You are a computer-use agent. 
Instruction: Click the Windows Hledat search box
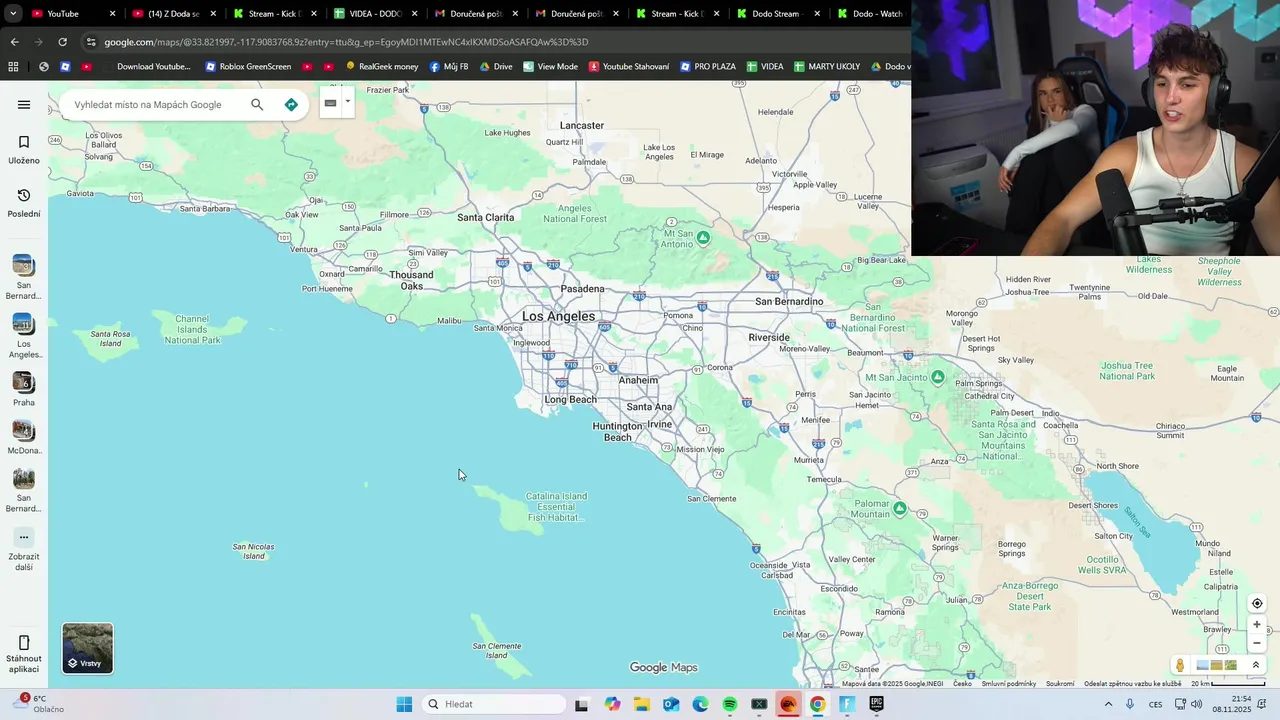(x=494, y=704)
